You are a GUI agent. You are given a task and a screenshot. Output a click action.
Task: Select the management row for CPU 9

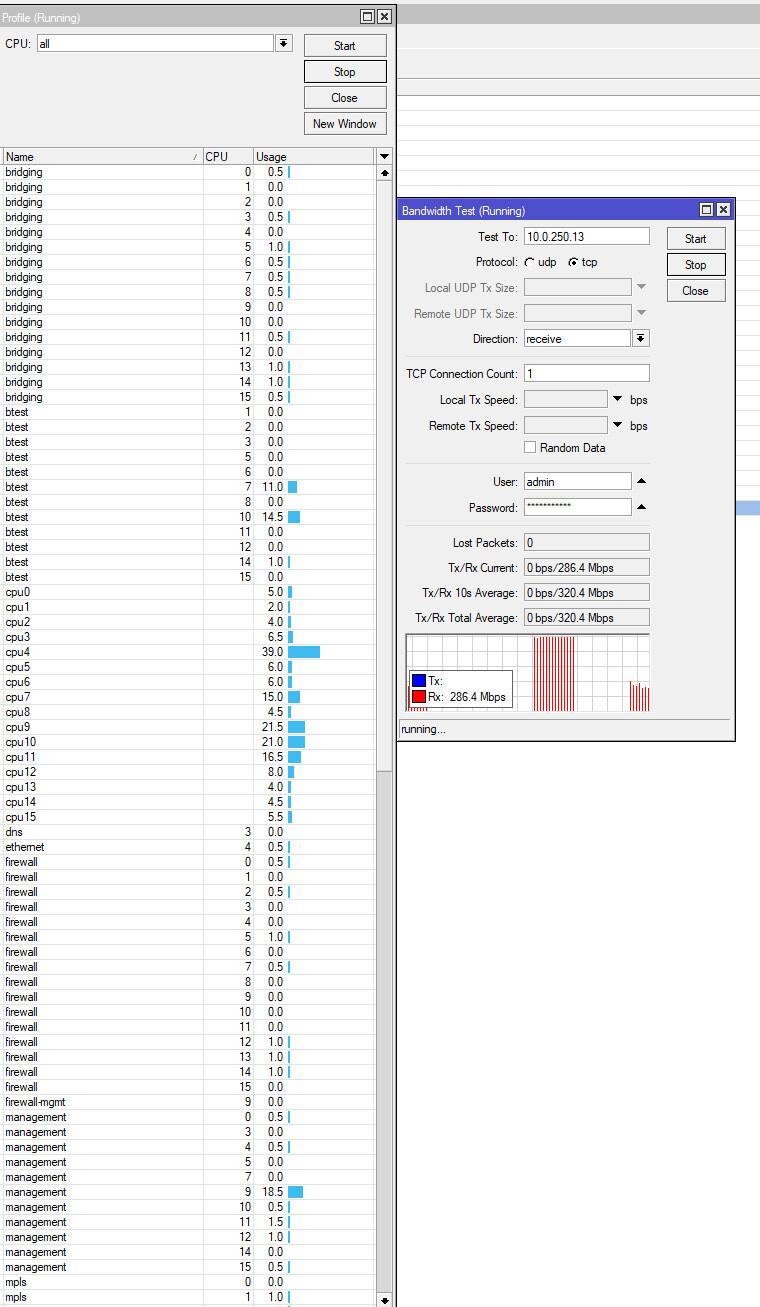pos(189,1192)
